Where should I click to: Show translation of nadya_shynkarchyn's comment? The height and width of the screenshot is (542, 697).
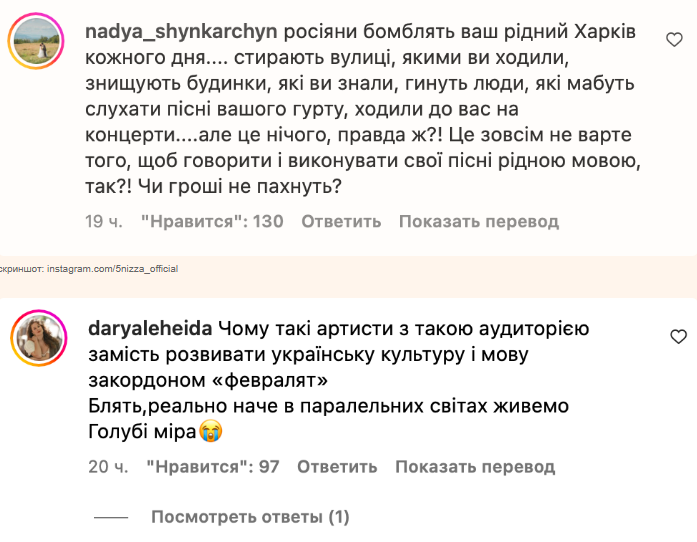[478, 221]
